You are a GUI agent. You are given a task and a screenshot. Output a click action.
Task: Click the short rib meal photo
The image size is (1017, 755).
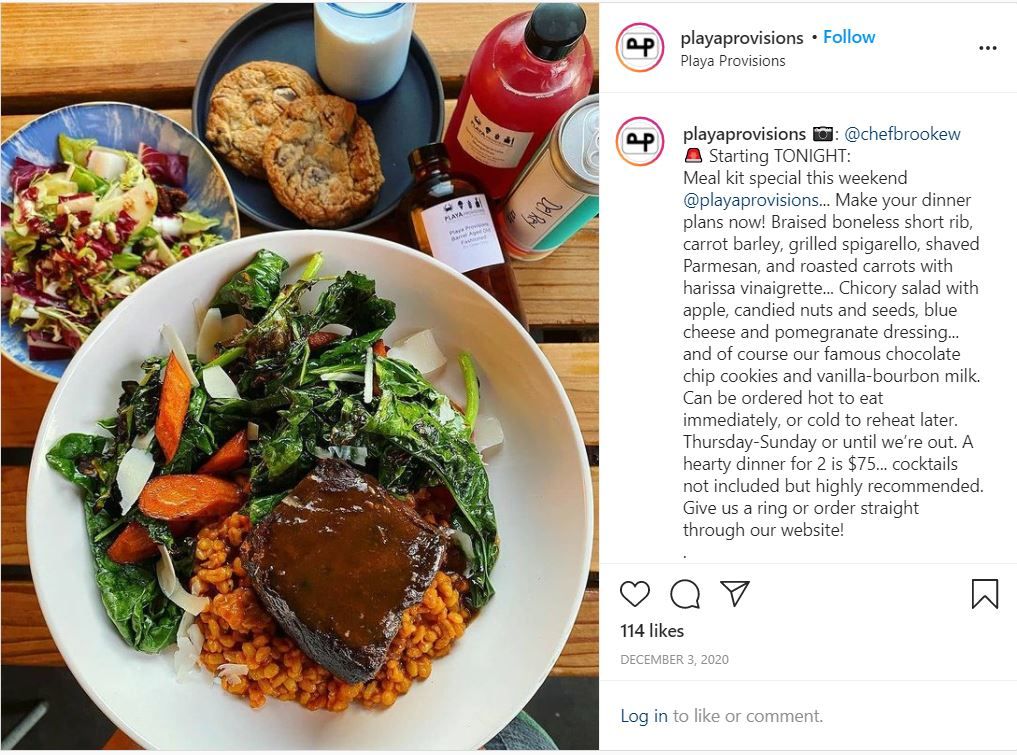tap(300, 377)
